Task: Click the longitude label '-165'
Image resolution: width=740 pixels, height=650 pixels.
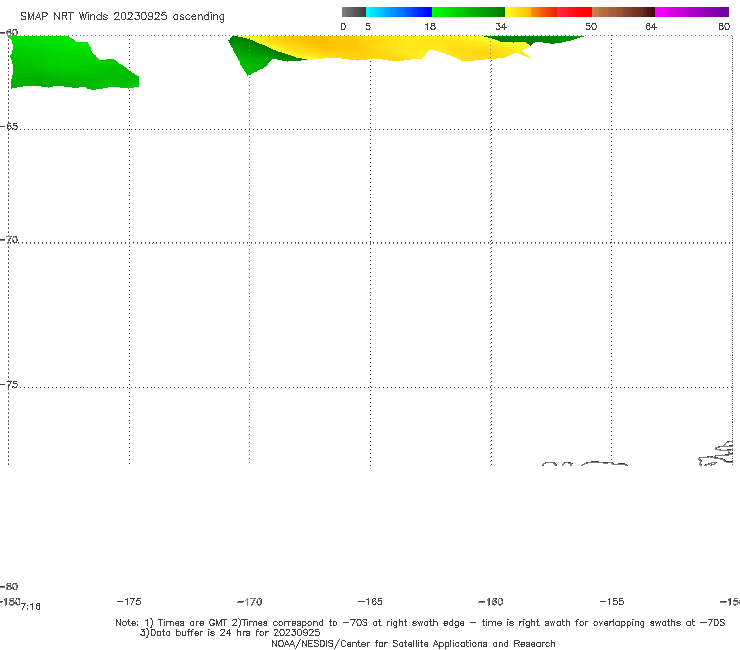Action: (370, 602)
